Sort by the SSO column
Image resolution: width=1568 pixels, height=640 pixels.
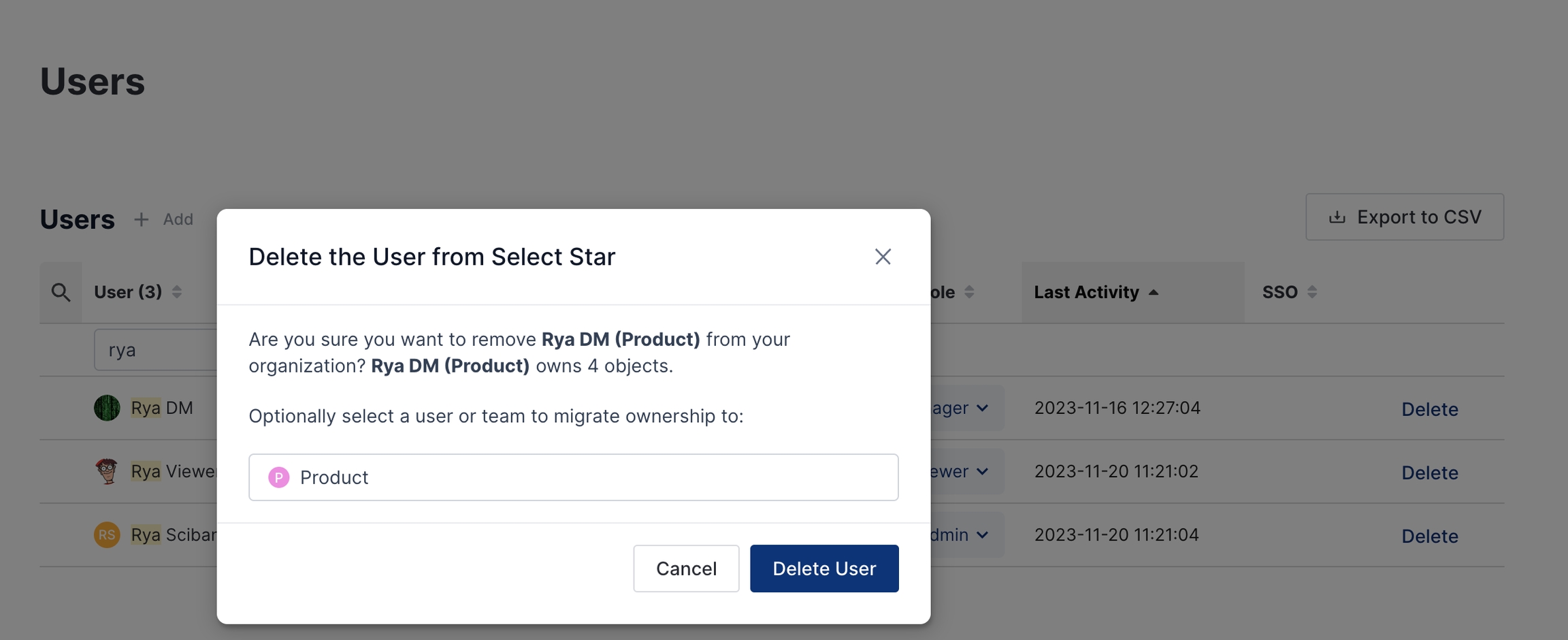click(1311, 292)
